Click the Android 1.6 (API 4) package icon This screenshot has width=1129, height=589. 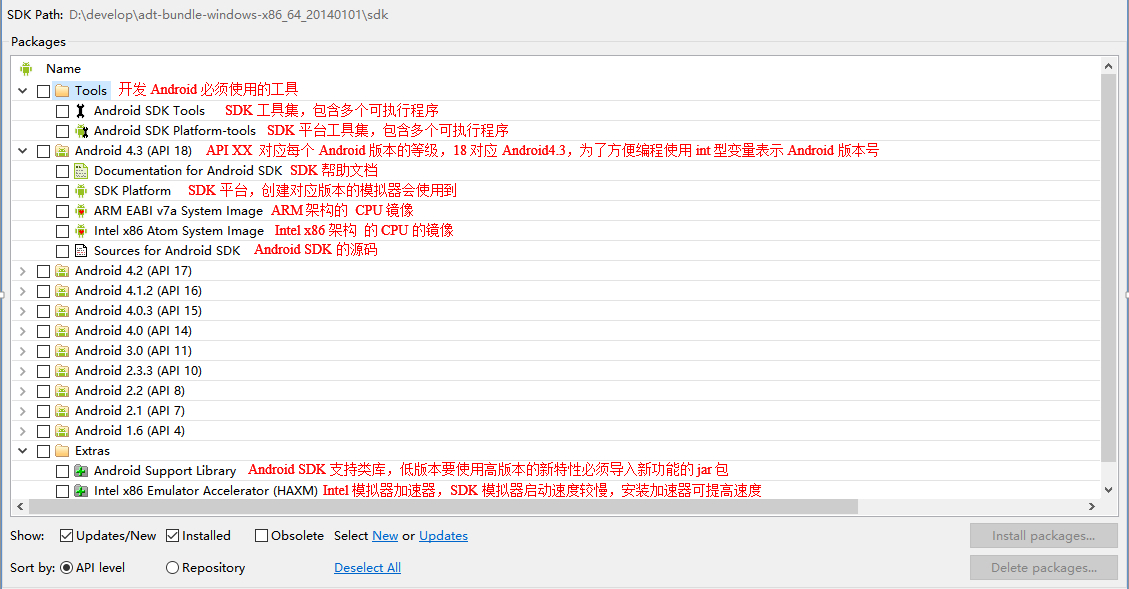click(x=62, y=431)
